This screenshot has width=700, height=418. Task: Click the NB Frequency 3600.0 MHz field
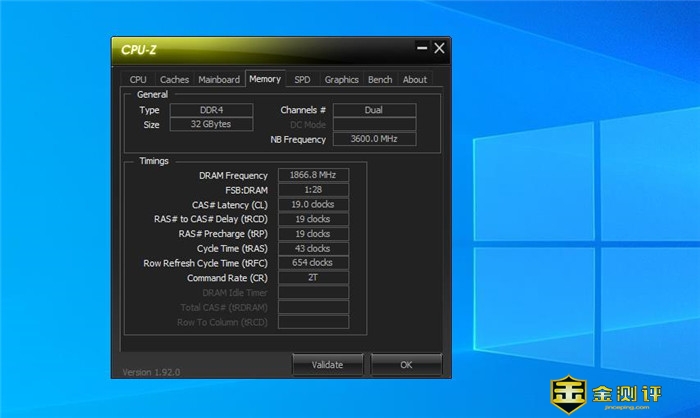pyautogui.click(x=374, y=140)
